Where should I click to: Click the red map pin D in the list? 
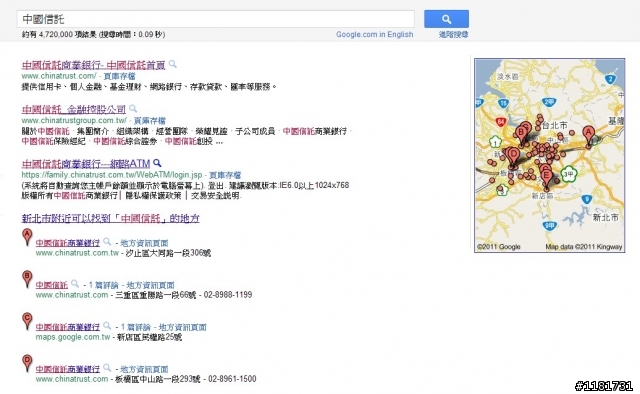27,363
